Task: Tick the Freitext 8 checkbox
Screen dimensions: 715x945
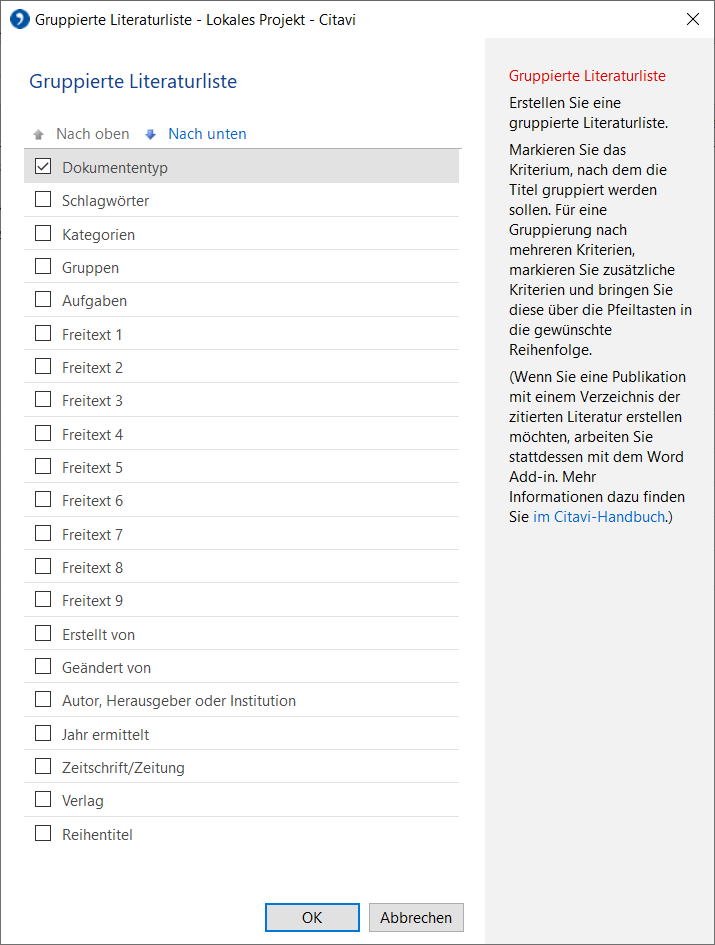Action: [43, 567]
